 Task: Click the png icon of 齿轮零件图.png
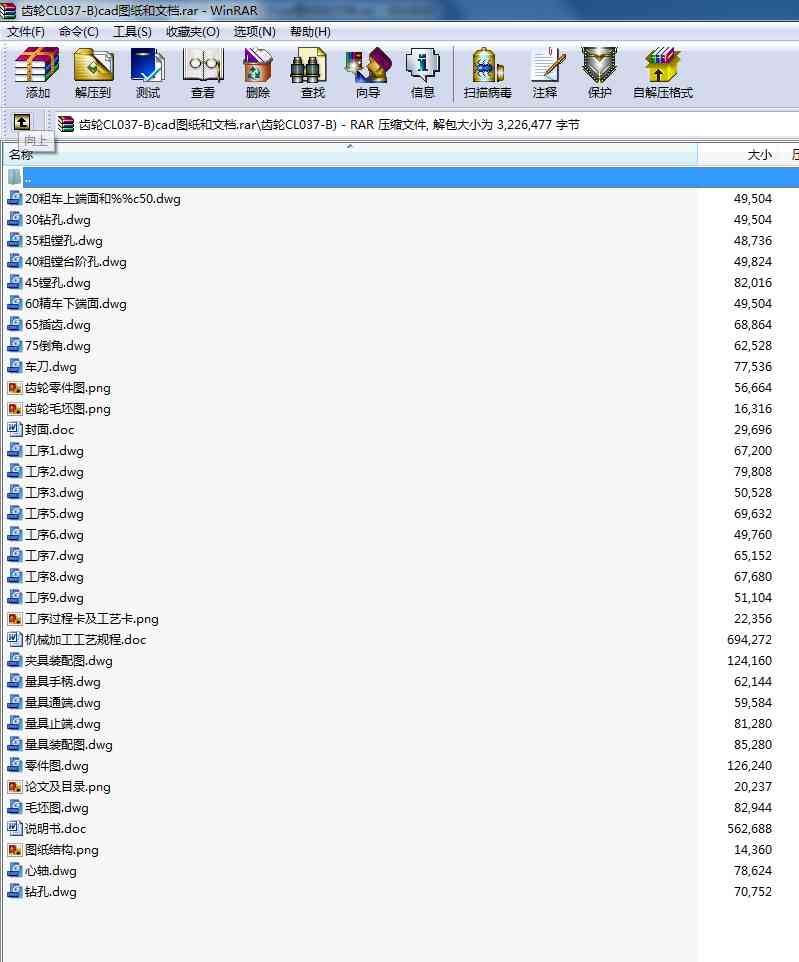pyautogui.click(x=15, y=388)
